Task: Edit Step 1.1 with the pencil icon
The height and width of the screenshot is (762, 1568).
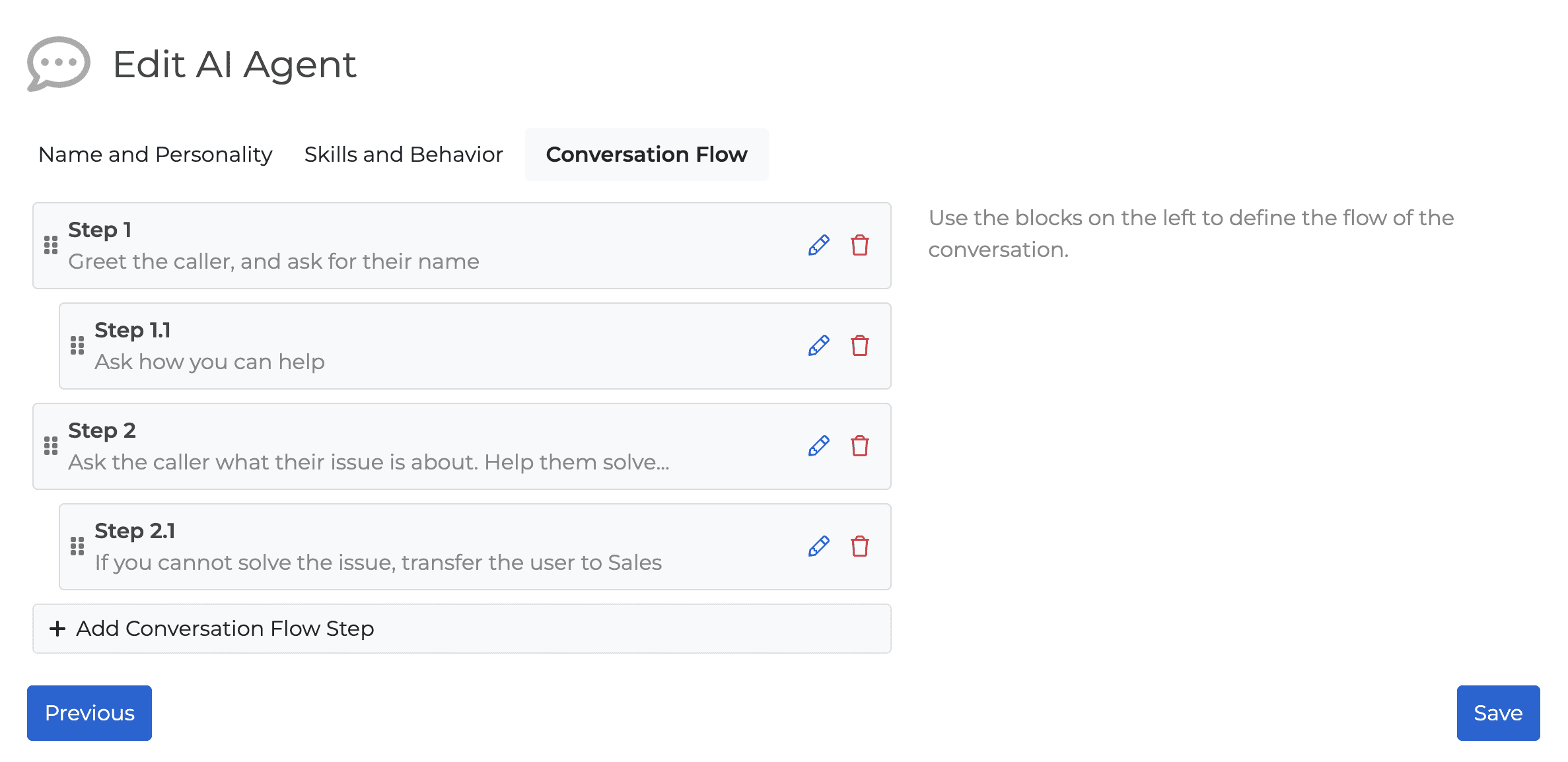Action: (x=818, y=346)
